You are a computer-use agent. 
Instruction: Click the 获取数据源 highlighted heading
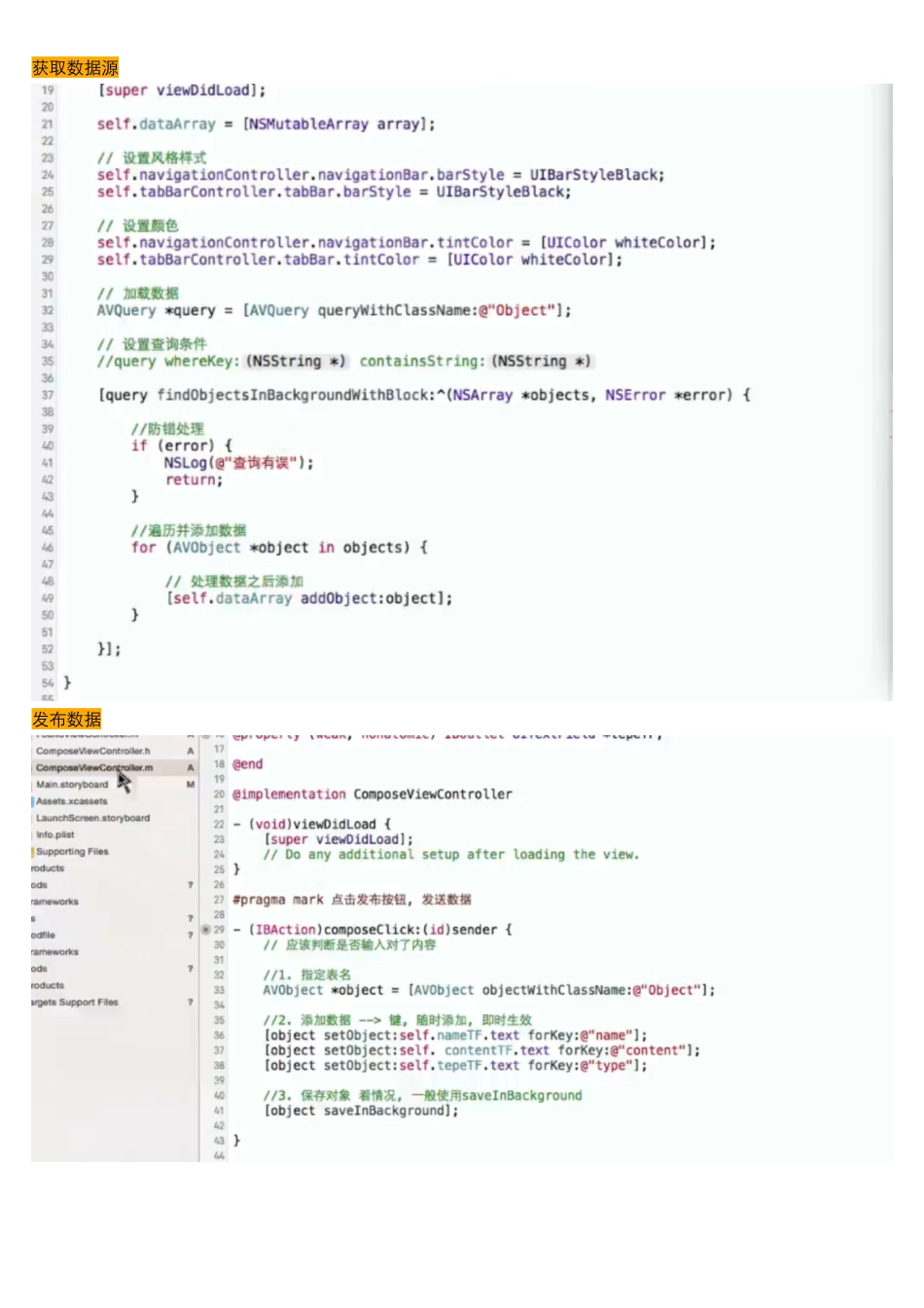click(x=75, y=67)
